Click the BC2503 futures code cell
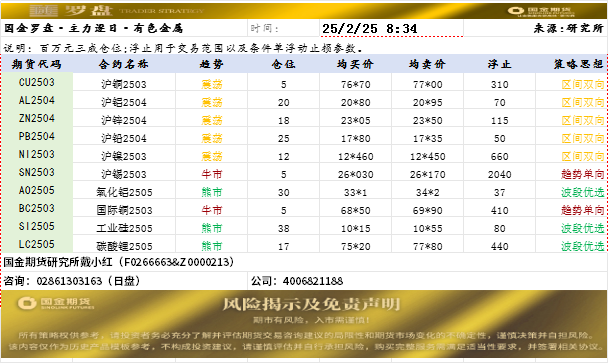The height and width of the screenshot is (363, 608). [x=37, y=208]
